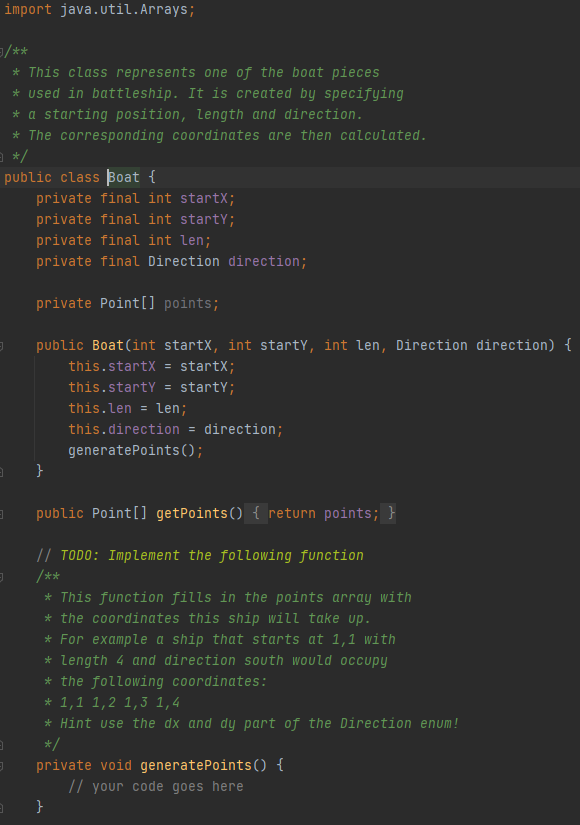Click 'generatePoints' in the private void declaration
The width and height of the screenshot is (580, 825).
click(196, 766)
